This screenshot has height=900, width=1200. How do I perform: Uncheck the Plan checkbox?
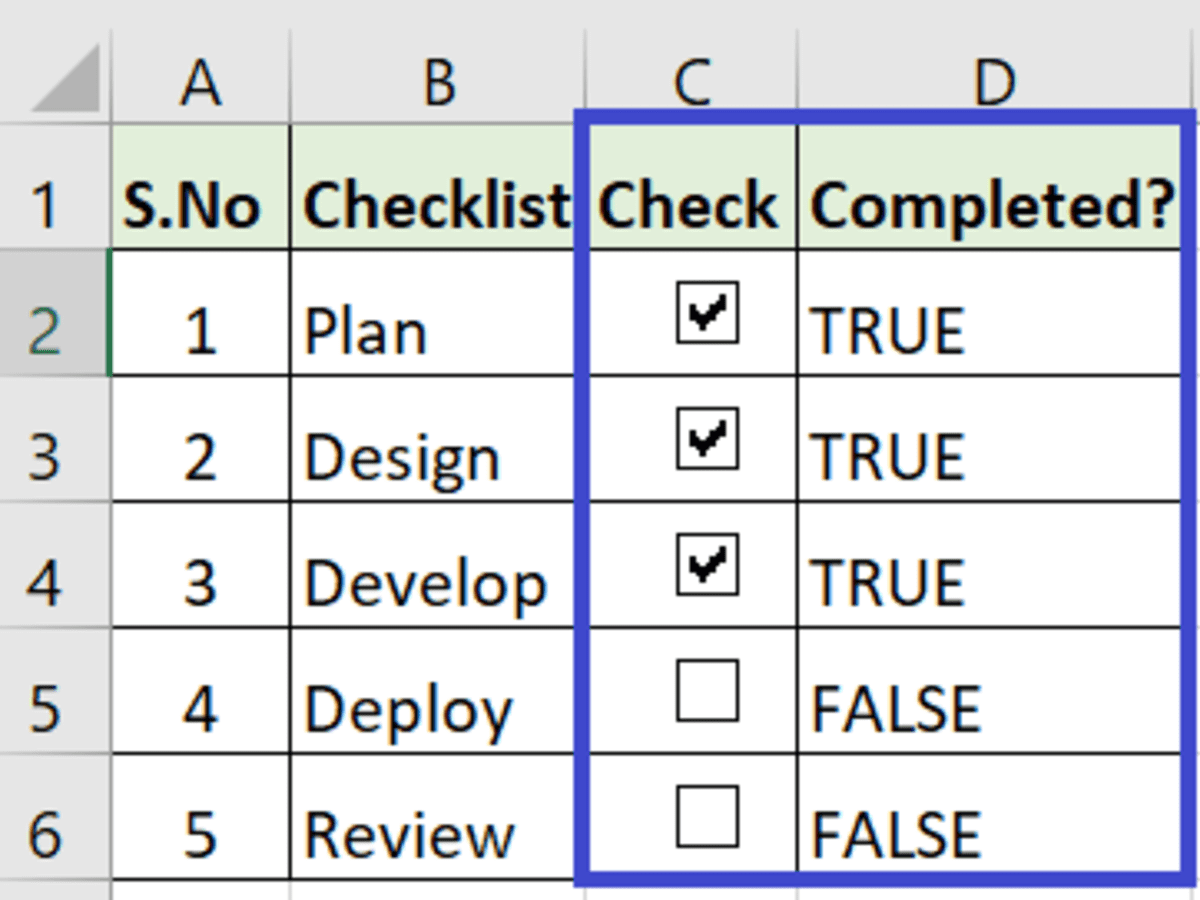click(x=707, y=312)
